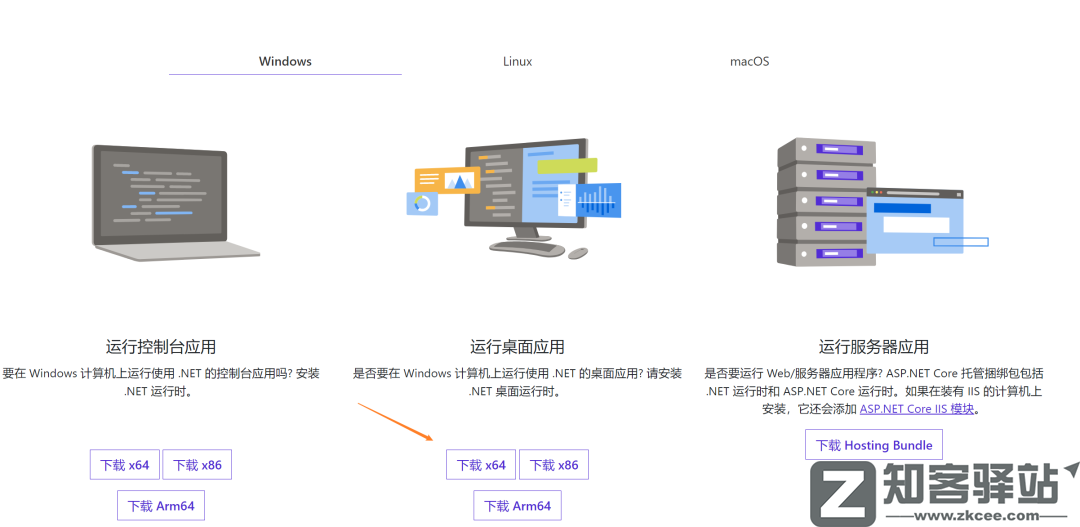Image resolution: width=1080 pixels, height=527 pixels.
Task: Download x64 for the console app runtime
Action: pyautogui.click(x=124, y=465)
